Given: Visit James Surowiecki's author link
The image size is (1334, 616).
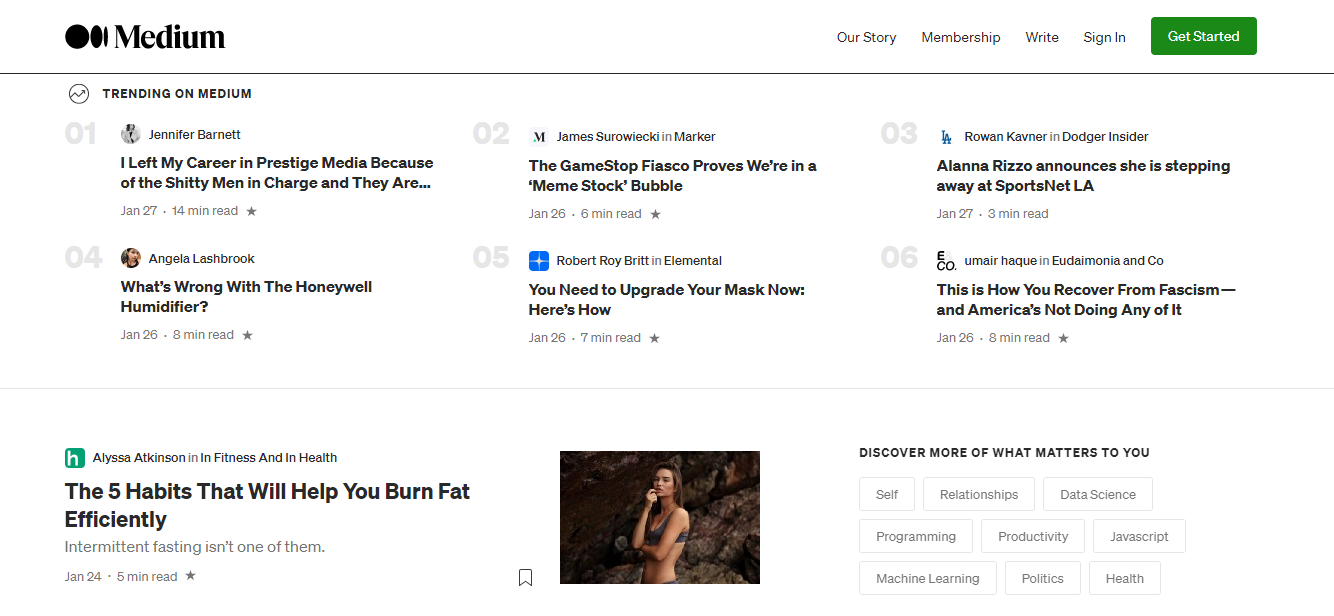Looking at the screenshot, I should click(608, 137).
